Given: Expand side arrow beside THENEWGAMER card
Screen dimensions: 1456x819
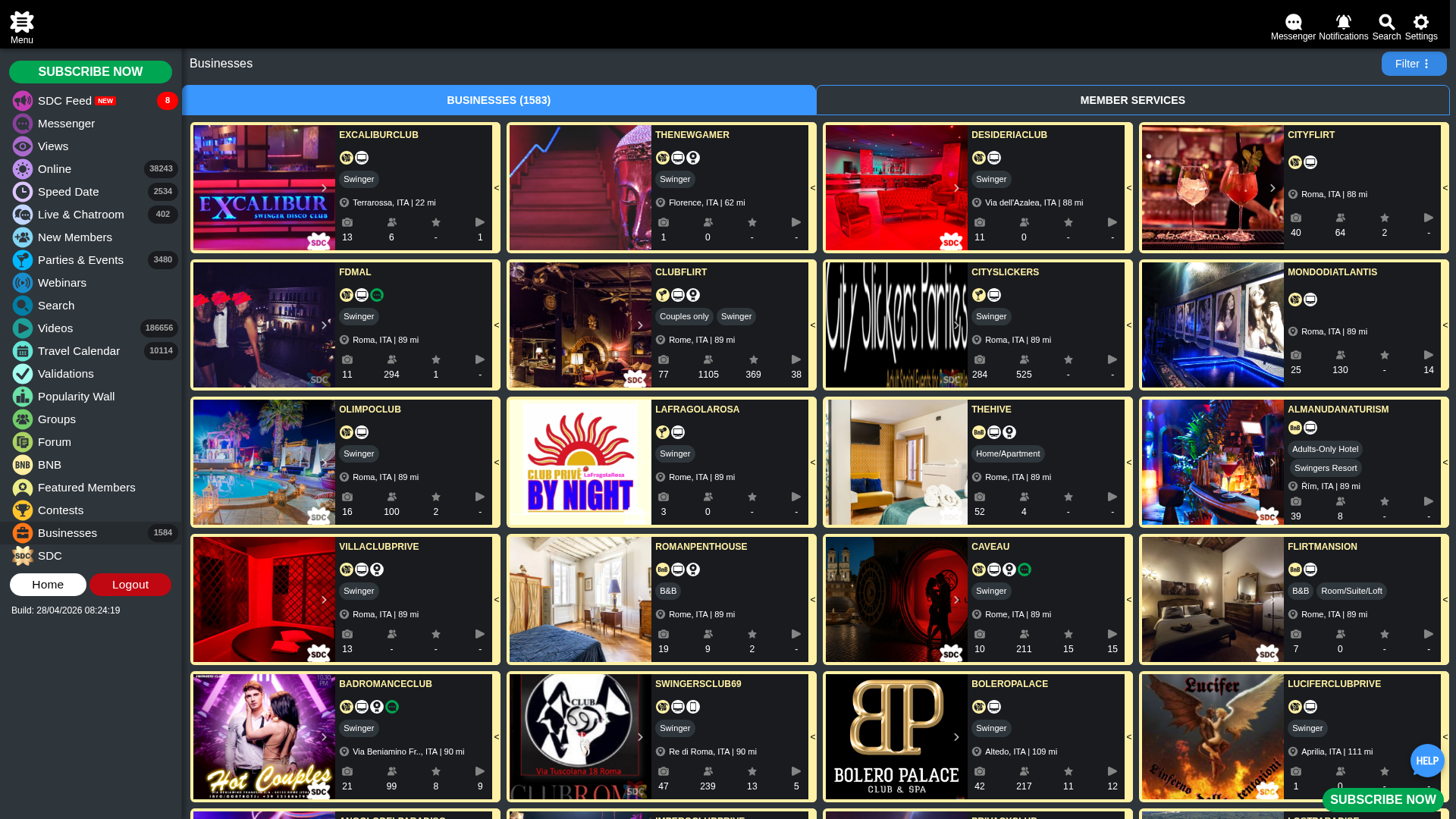Looking at the screenshot, I should pyautogui.click(x=812, y=188).
